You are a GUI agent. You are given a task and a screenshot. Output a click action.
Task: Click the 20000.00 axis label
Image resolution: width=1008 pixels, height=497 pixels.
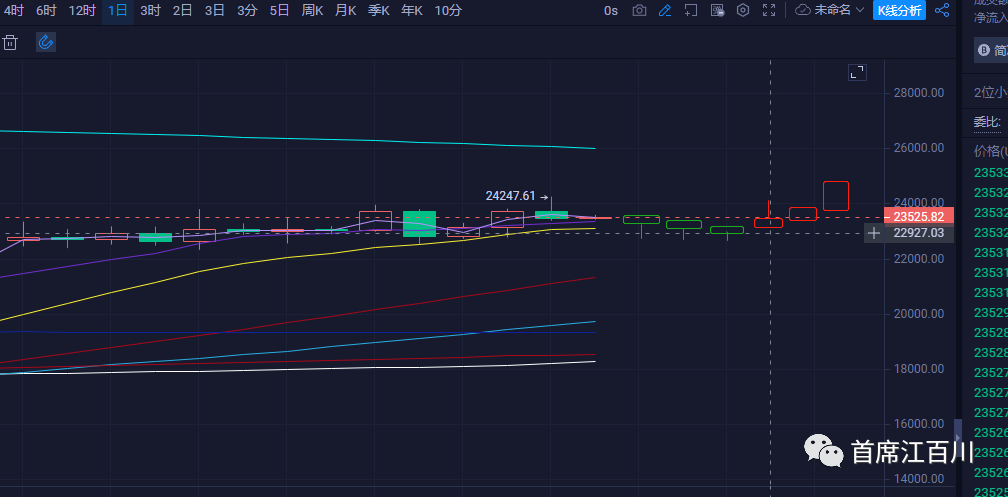pos(919,314)
